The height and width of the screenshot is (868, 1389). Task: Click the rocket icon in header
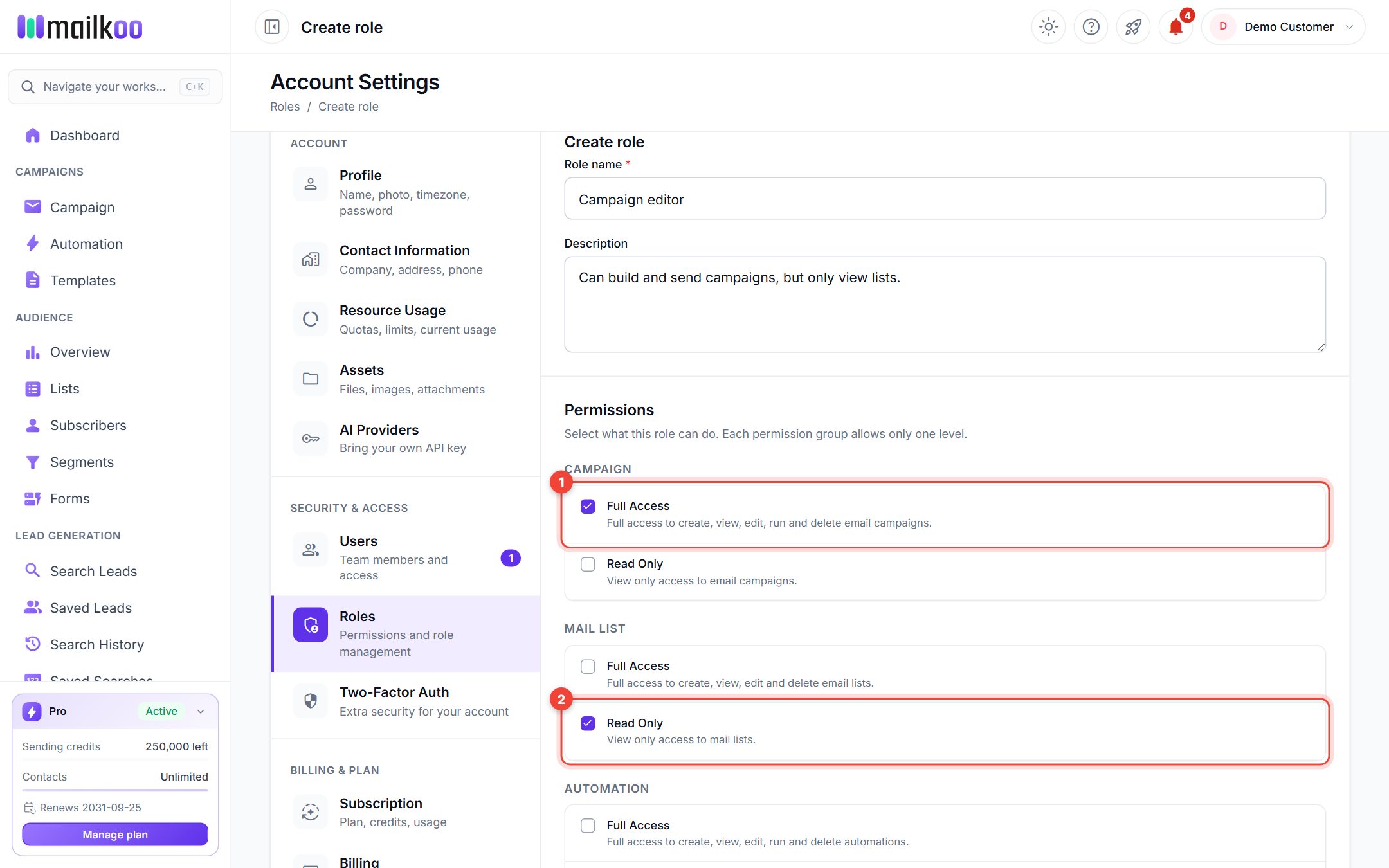[x=1133, y=27]
